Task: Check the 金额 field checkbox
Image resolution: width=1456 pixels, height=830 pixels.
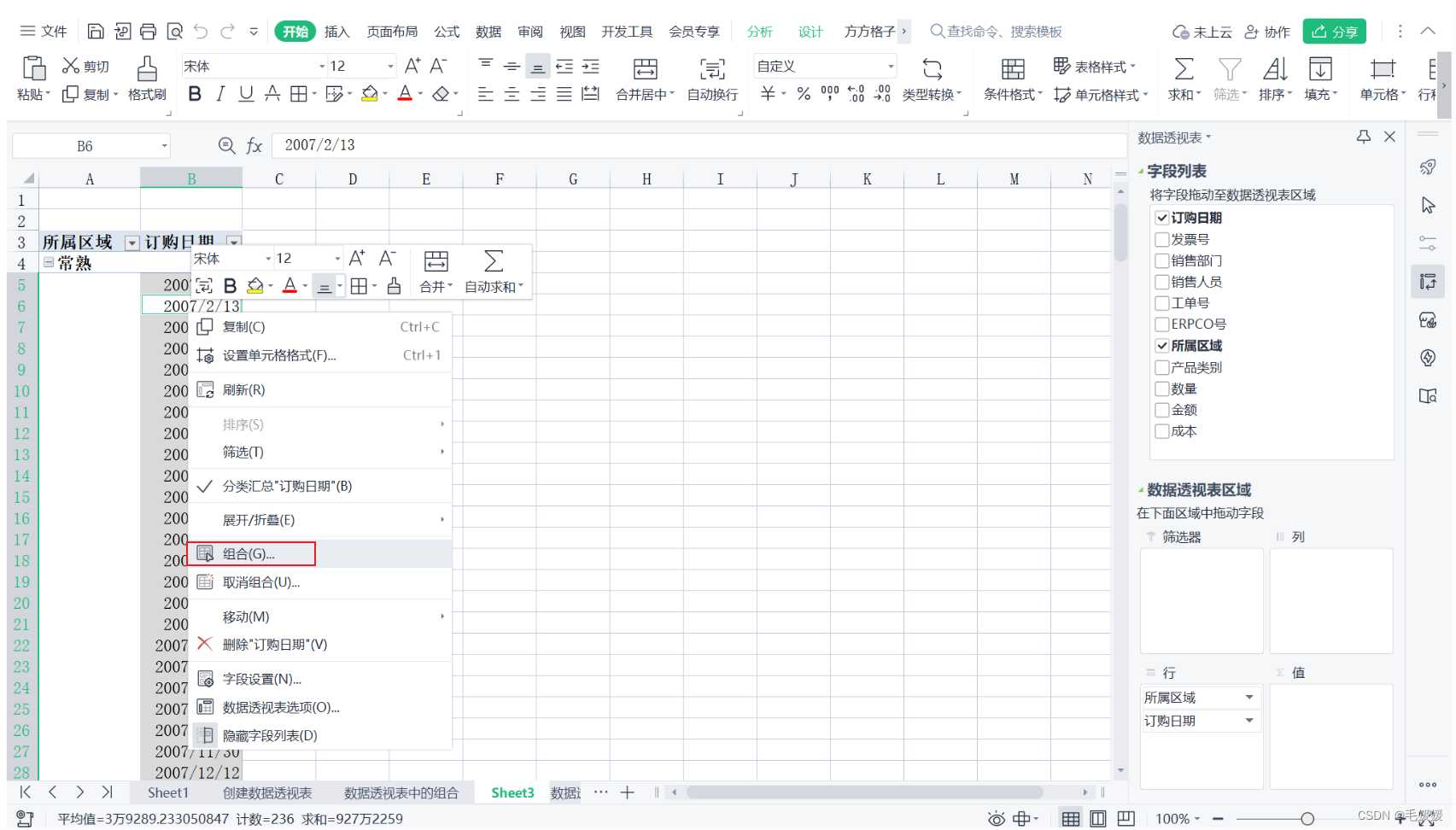Action: 1161,410
